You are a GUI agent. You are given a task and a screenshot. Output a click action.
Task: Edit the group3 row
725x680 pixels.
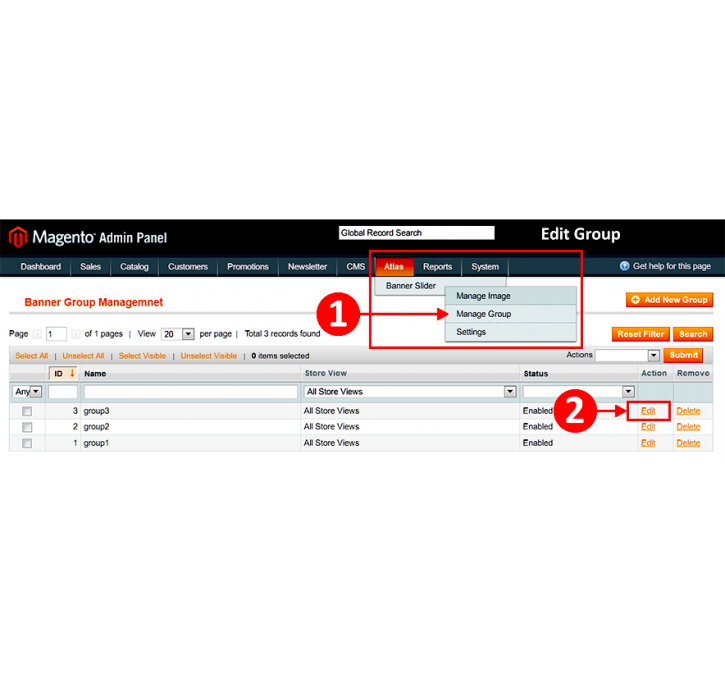(648, 411)
